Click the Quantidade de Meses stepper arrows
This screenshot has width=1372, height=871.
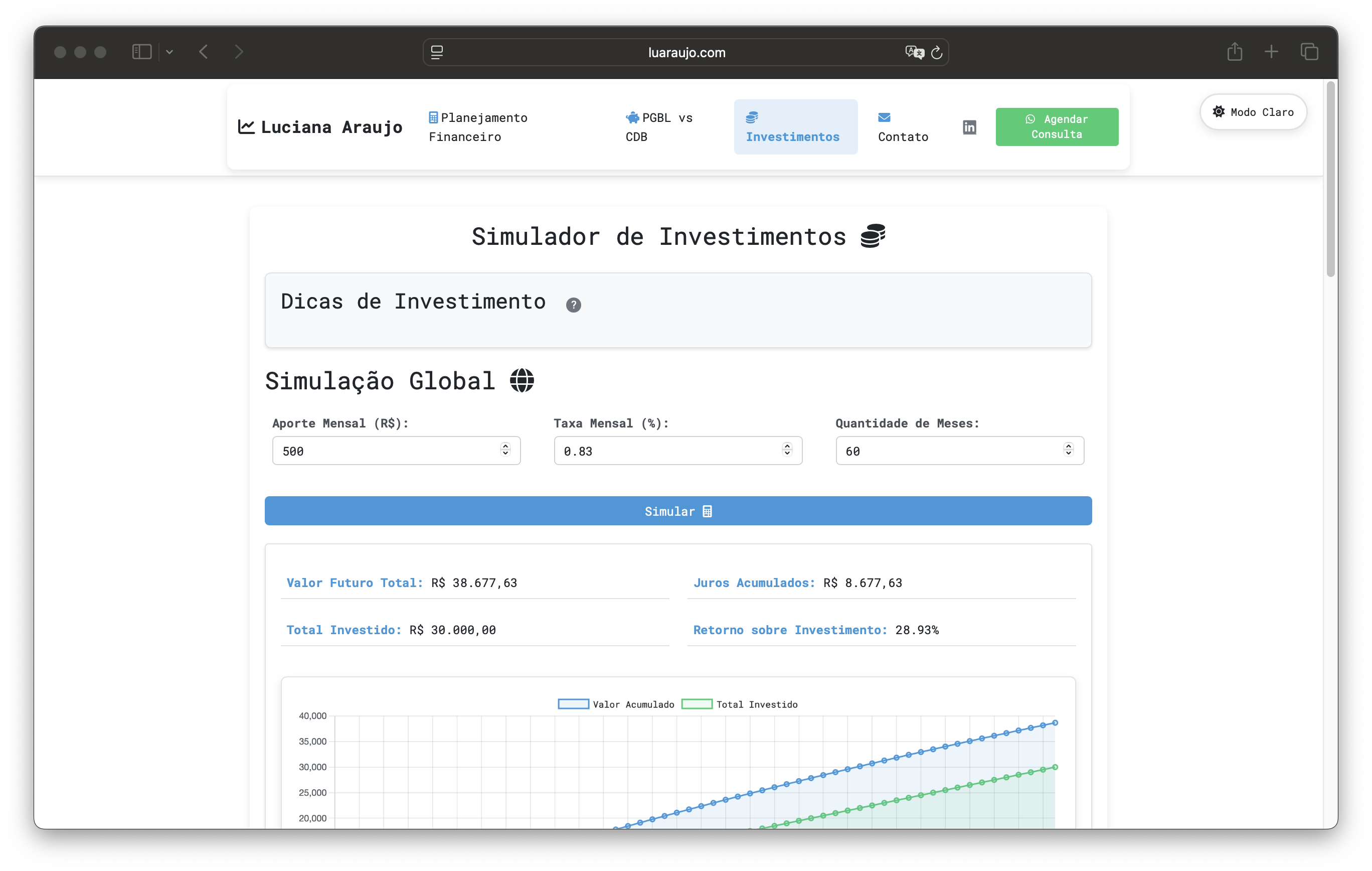click(1068, 450)
